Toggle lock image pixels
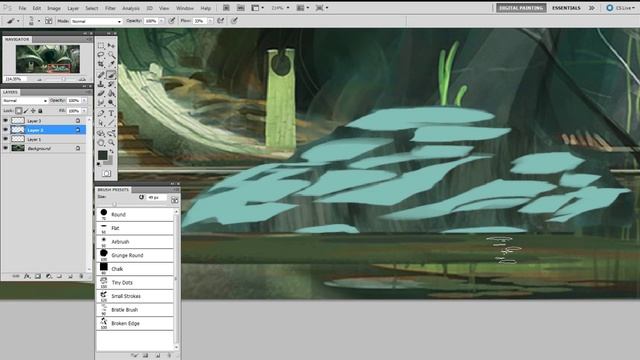 click(x=26, y=111)
